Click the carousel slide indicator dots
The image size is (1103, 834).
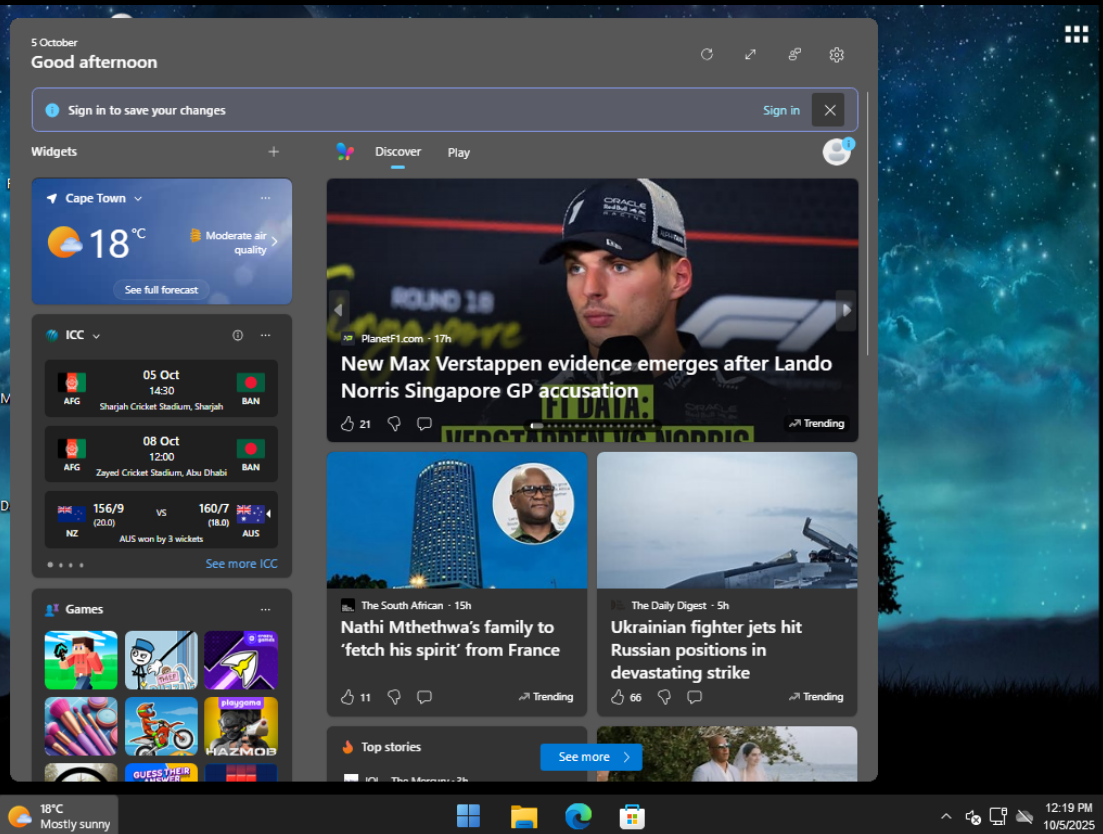tap(593, 425)
